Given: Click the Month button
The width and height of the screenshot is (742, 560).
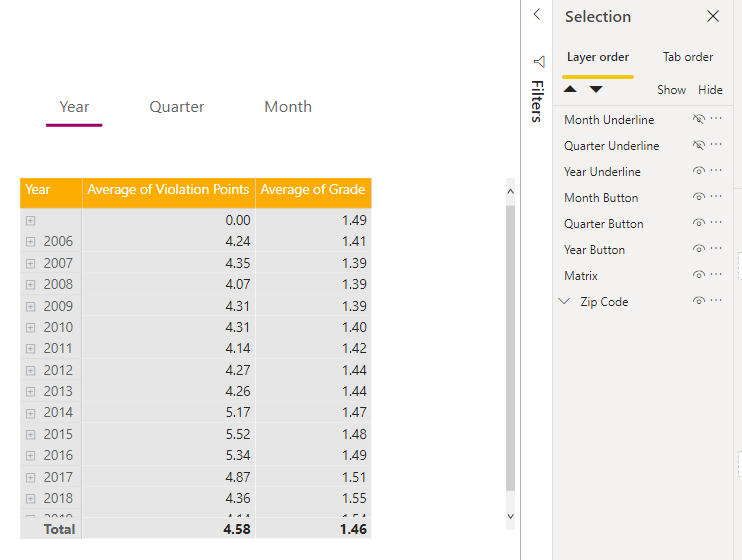Looking at the screenshot, I should [288, 107].
